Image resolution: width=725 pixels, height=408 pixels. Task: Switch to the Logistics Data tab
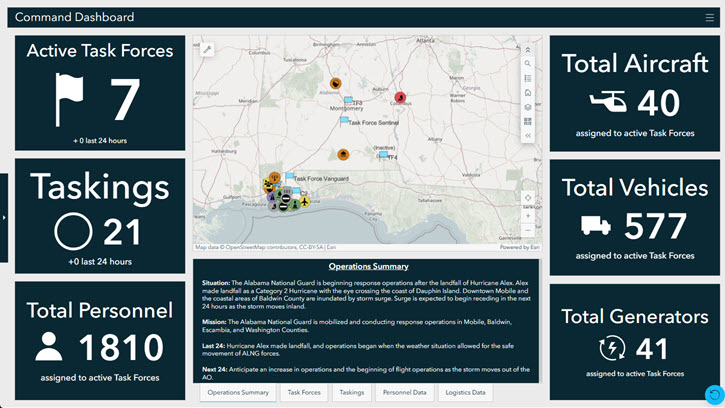[x=465, y=392]
